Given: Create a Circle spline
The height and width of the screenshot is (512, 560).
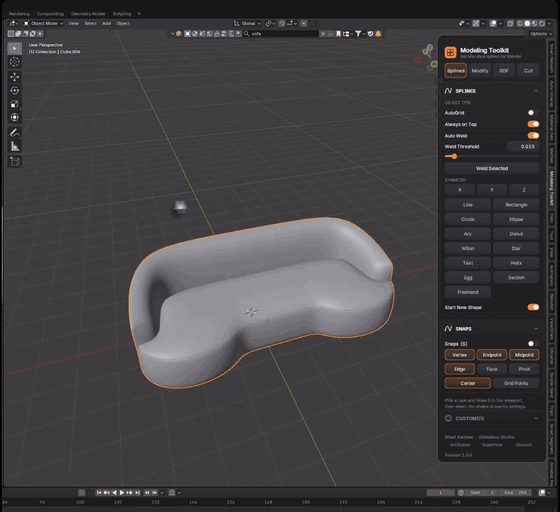Looking at the screenshot, I should click(x=468, y=219).
